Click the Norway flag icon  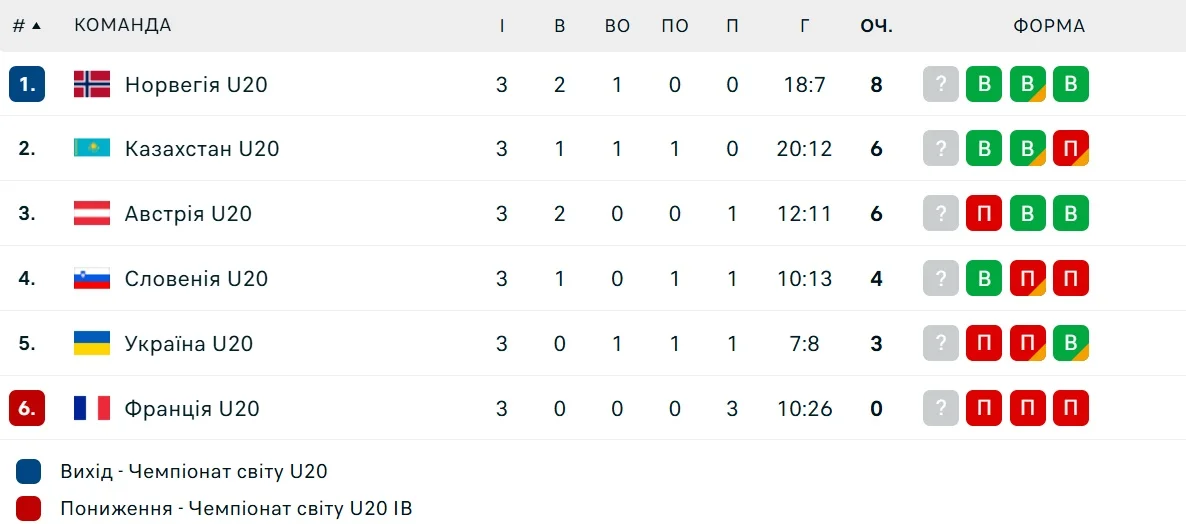[92, 85]
